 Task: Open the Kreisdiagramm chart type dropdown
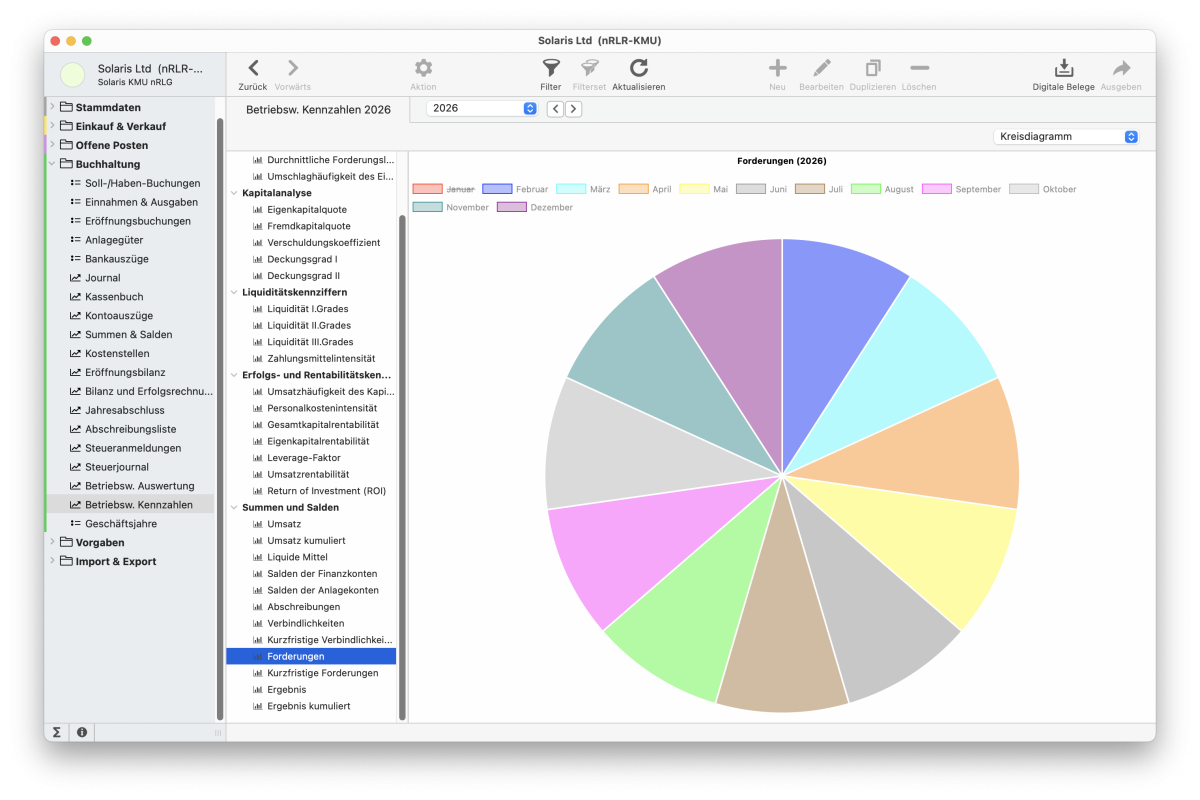click(1067, 136)
